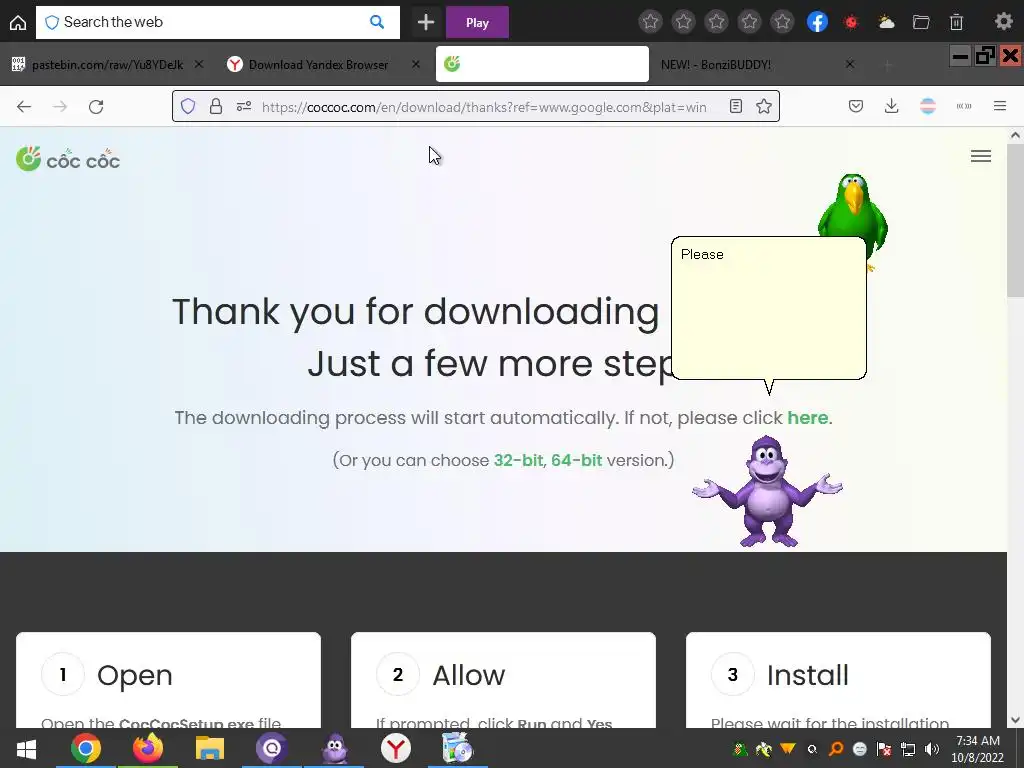Open Firefox from the taskbar
Screen dimensions: 1024x768
tap(148, 748)
